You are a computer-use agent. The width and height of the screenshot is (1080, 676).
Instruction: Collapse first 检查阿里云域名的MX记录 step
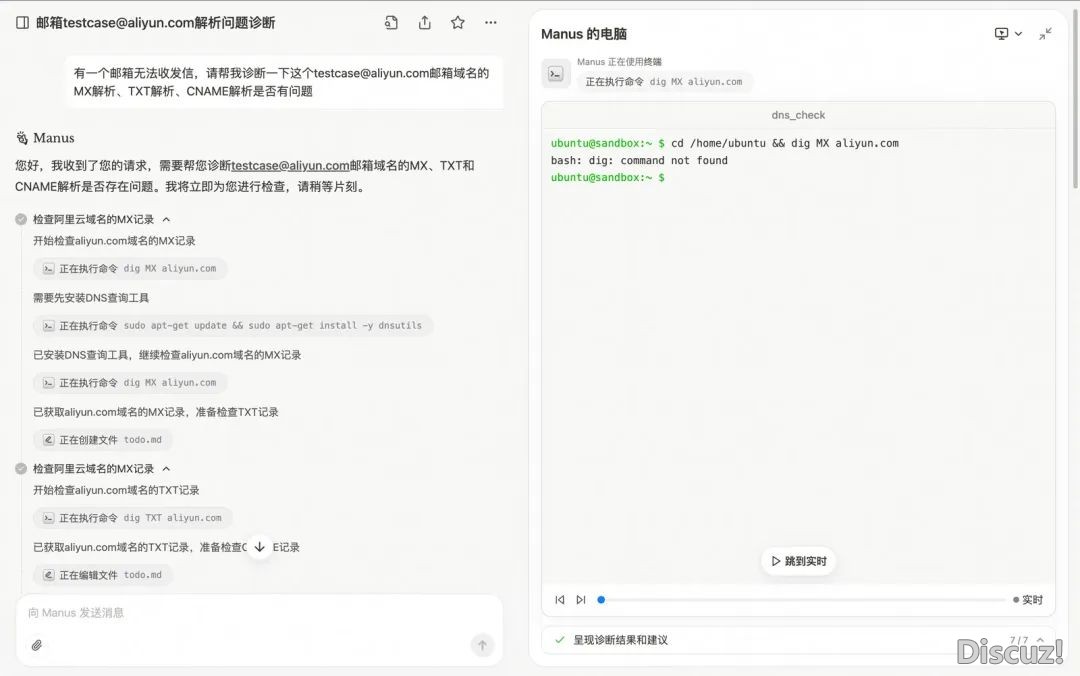click(167, 219)
